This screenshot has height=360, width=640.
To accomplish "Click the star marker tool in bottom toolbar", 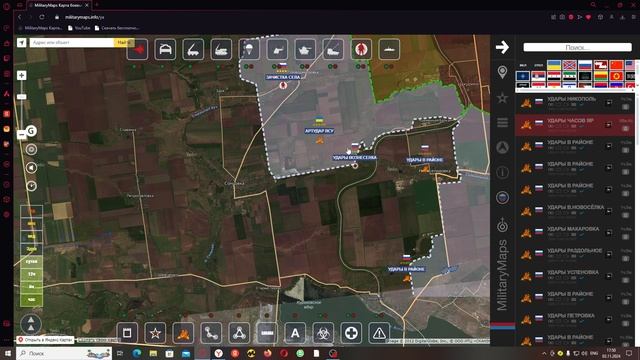I will pos(155,333).
